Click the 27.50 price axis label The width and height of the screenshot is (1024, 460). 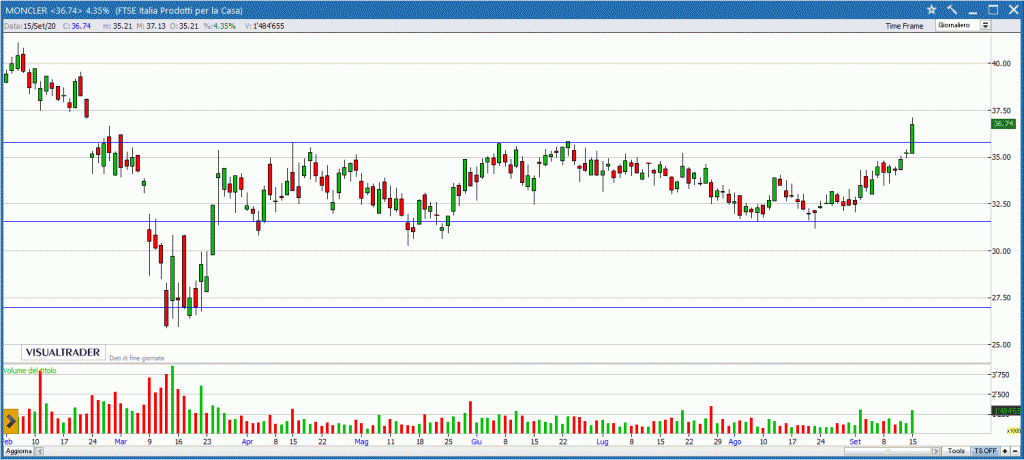click(x=1002, y=298)
